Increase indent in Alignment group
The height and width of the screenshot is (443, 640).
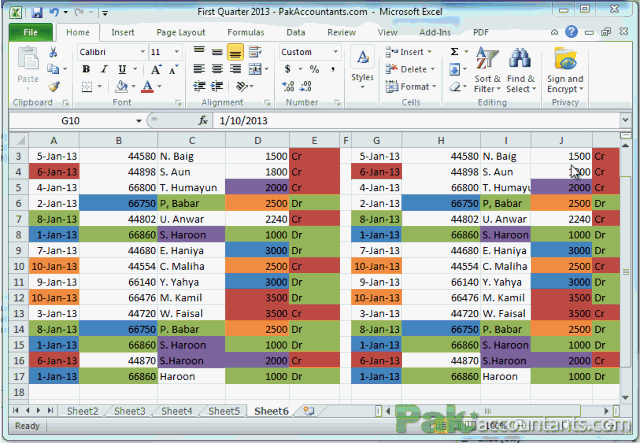[217, 86]
